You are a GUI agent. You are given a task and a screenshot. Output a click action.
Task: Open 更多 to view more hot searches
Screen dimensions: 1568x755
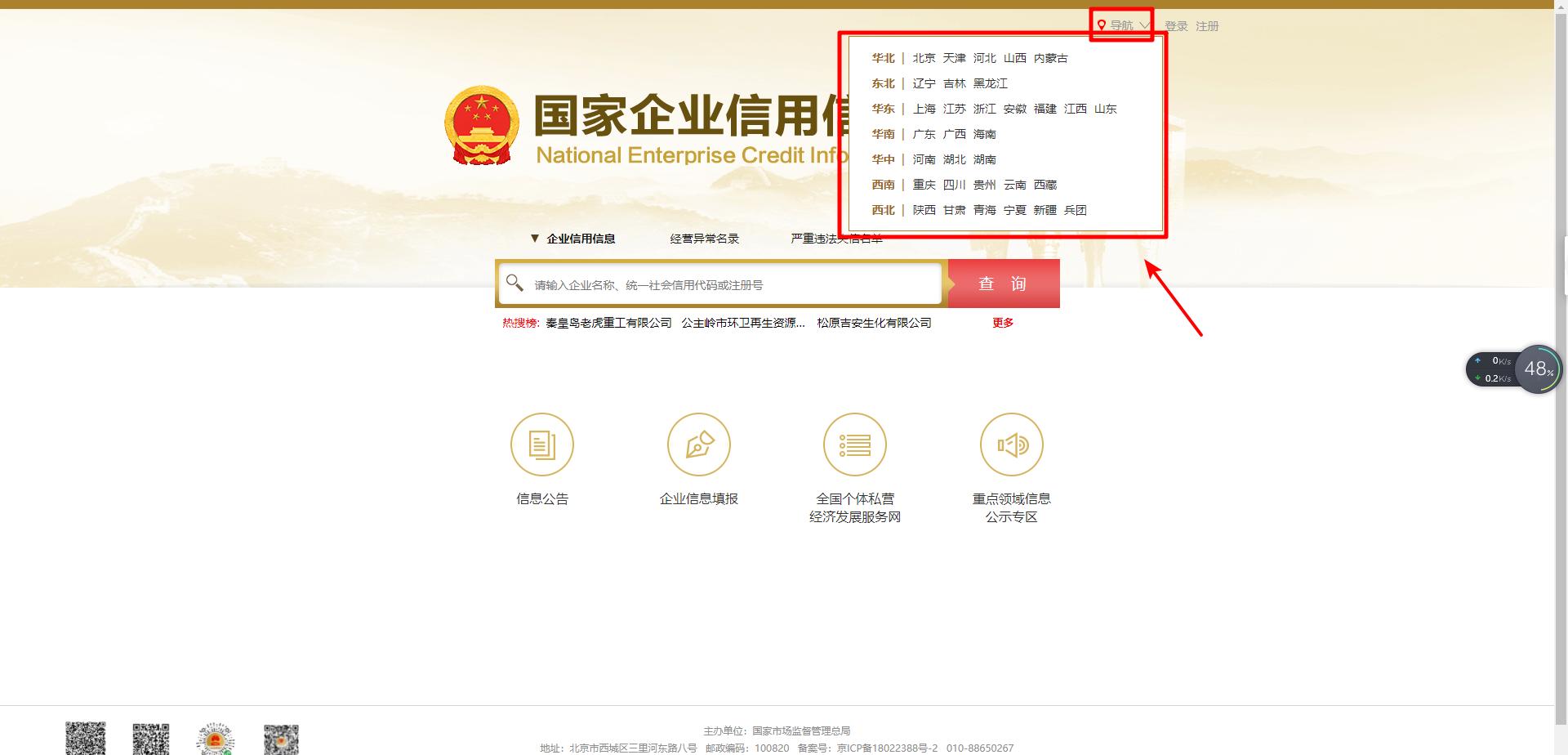tap(1003, 323)
